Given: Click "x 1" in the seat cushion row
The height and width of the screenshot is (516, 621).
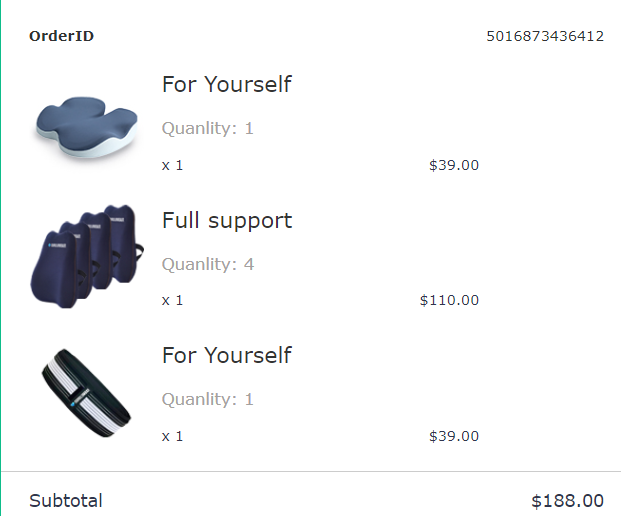Looking at the screenshot, I should coord(172,165).
